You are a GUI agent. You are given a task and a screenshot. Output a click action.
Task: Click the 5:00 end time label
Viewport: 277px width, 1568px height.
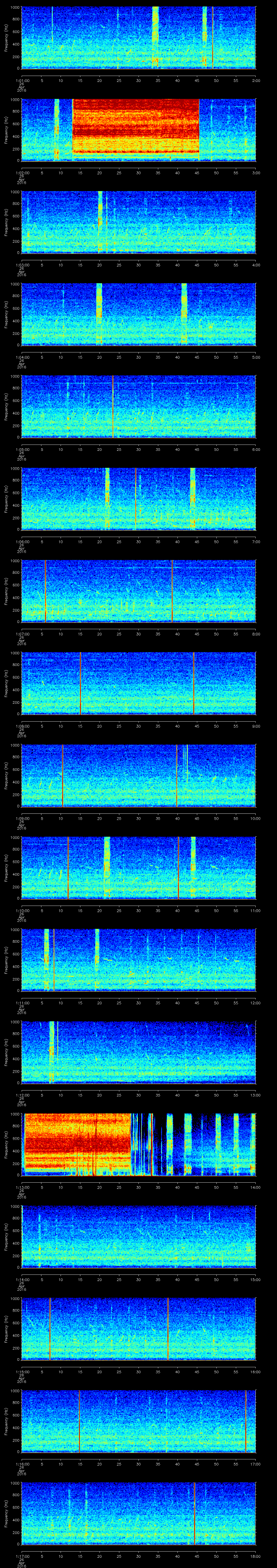click(x=256, y=357)
